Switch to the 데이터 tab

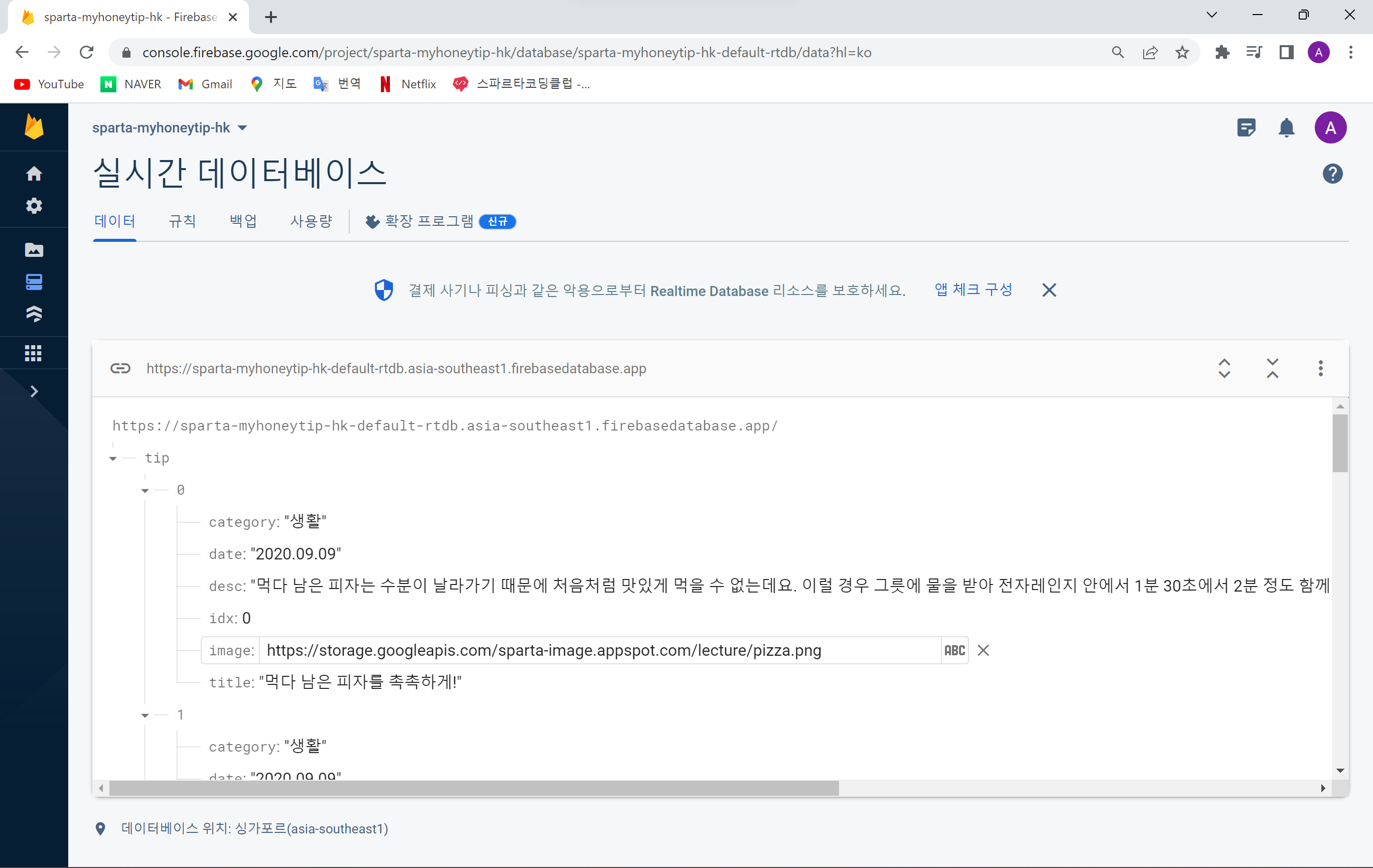point(114,221)
